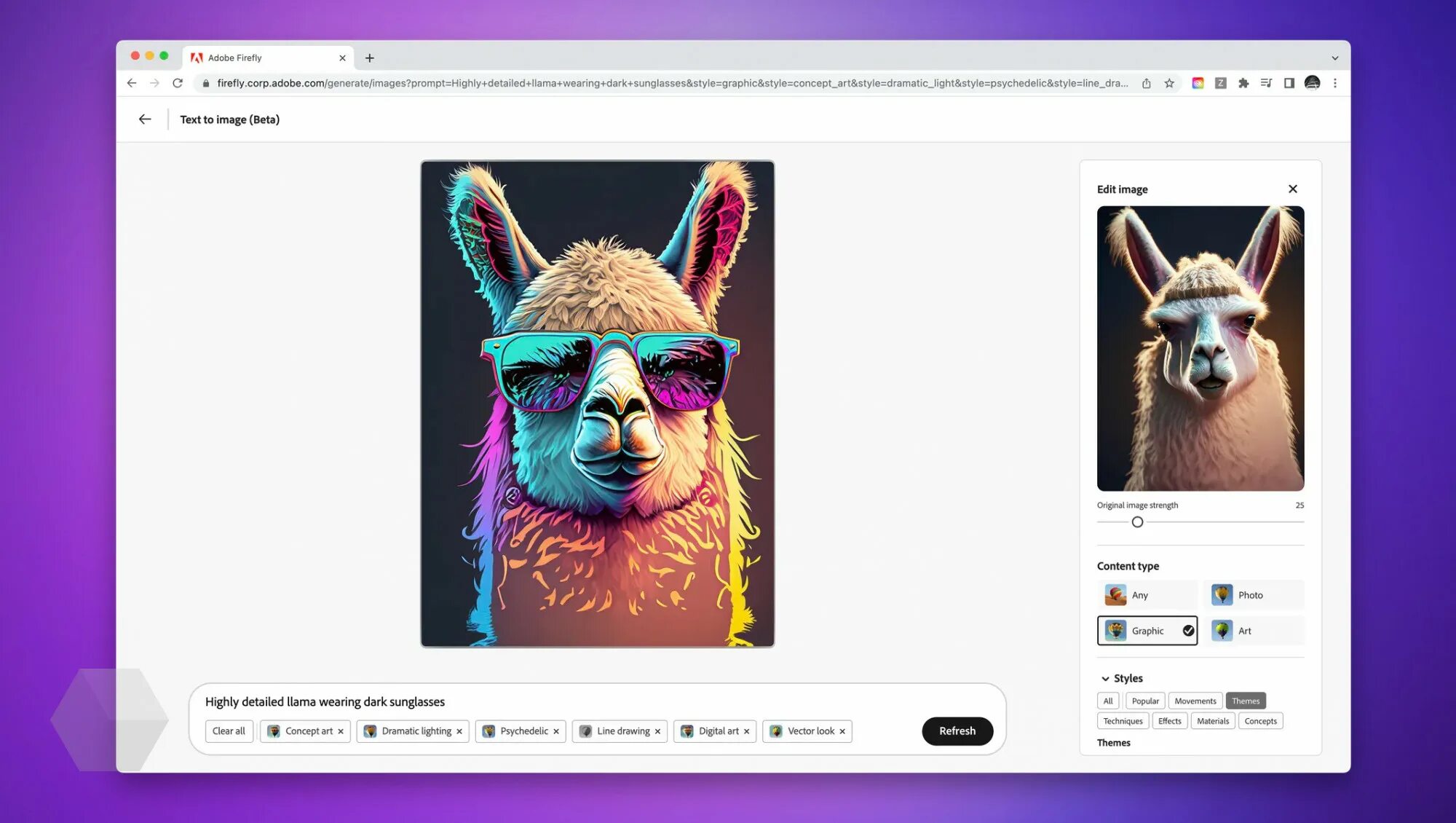1456x823 pixels.
Task: Remove the Concept art style tag
Action: [x=341, y=731]
